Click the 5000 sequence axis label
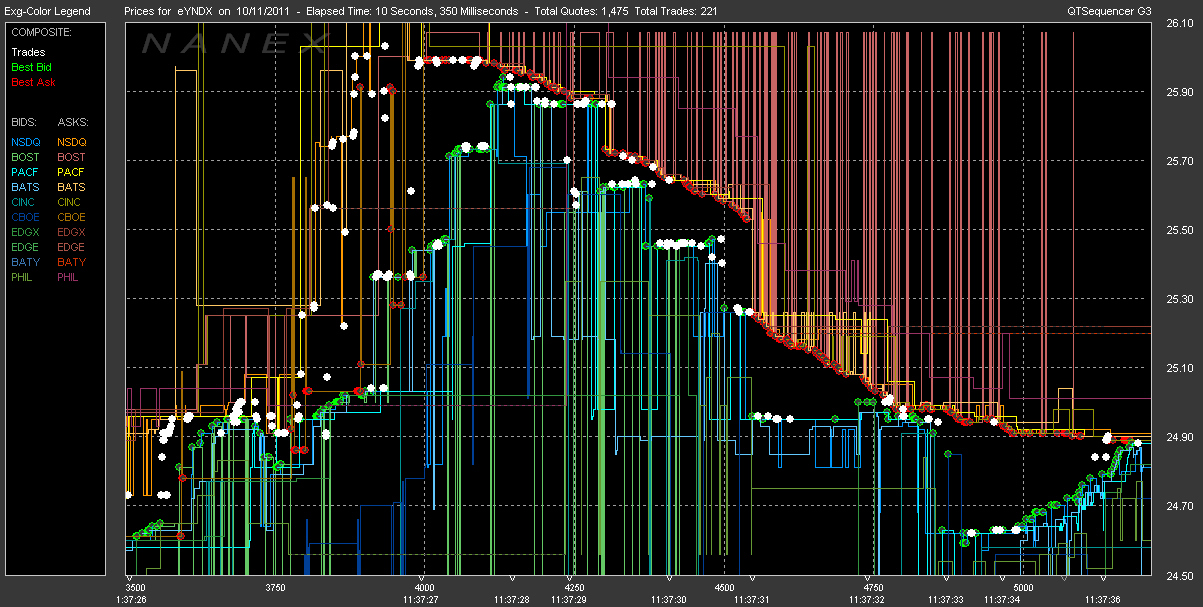Image resolution: width=1203 pixels, height=607 pixels. click(x=1023, y=588)
